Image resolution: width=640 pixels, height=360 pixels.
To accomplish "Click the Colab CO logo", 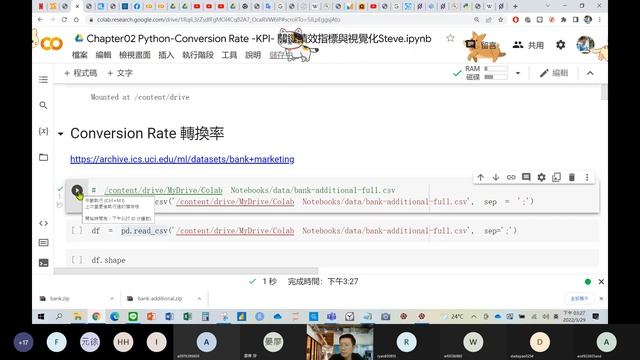I will coord(51,43).
